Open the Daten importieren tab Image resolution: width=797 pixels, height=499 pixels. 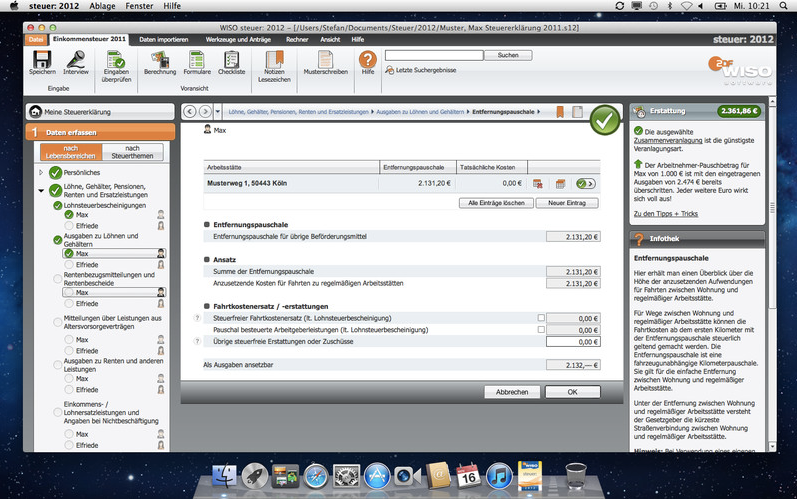click(x=164, y=39)
